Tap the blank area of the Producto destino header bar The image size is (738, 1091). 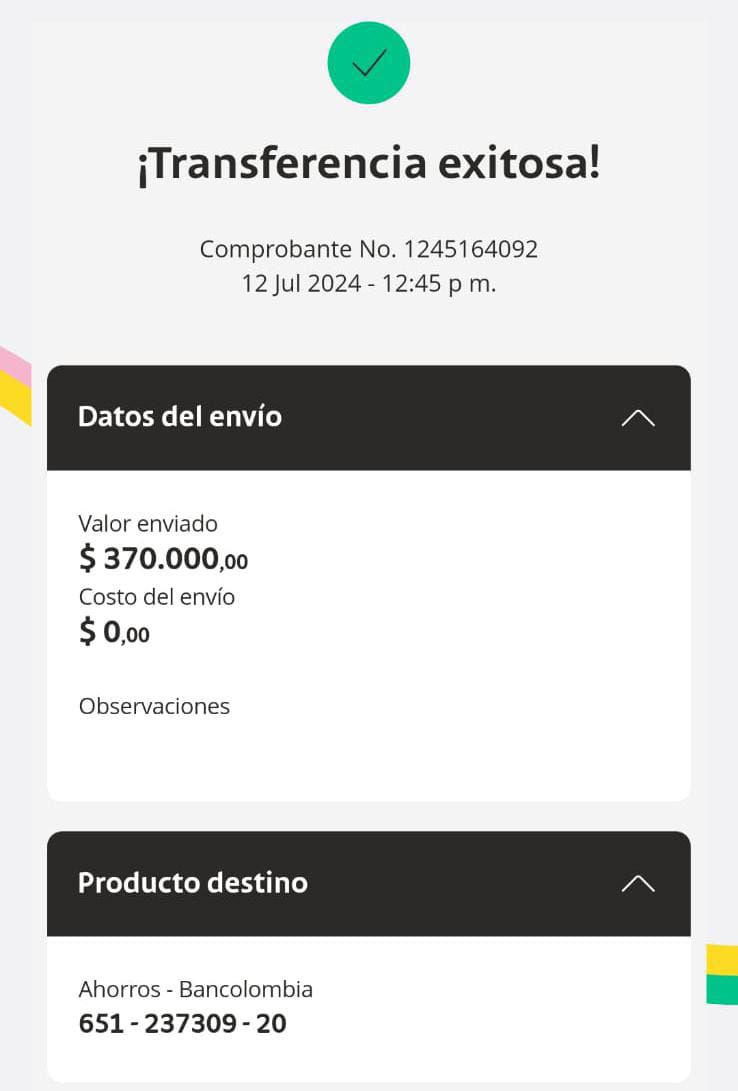tap(460, 884)
